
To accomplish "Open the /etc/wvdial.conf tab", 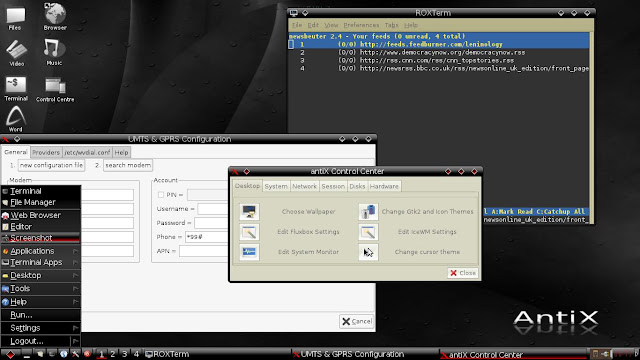I will tap(87, 152).
